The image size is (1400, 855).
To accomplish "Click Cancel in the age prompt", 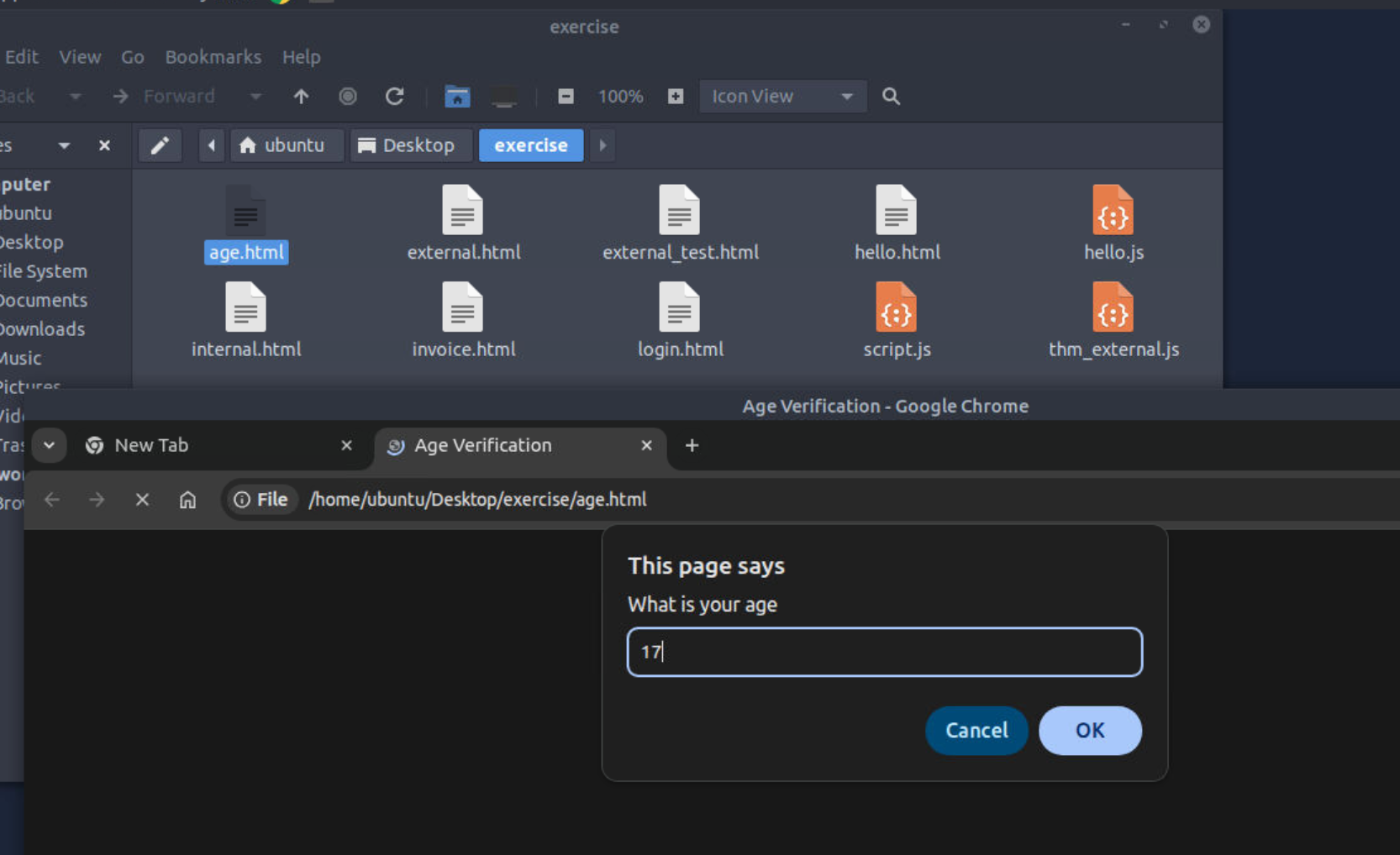I will pos(976,731).
